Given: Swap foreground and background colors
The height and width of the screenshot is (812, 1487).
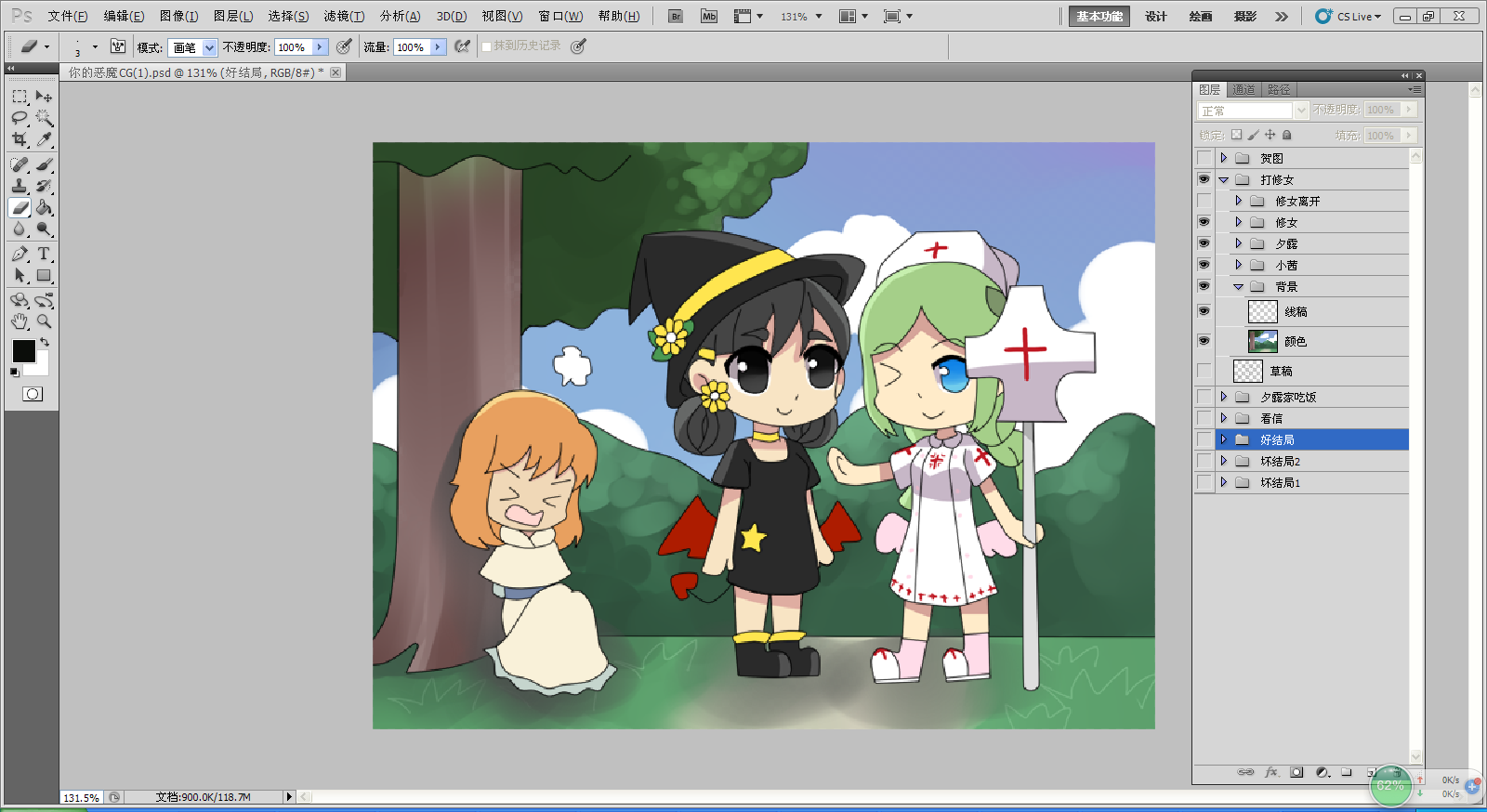Looking at the screenshot, I should [x=44, y=343].
